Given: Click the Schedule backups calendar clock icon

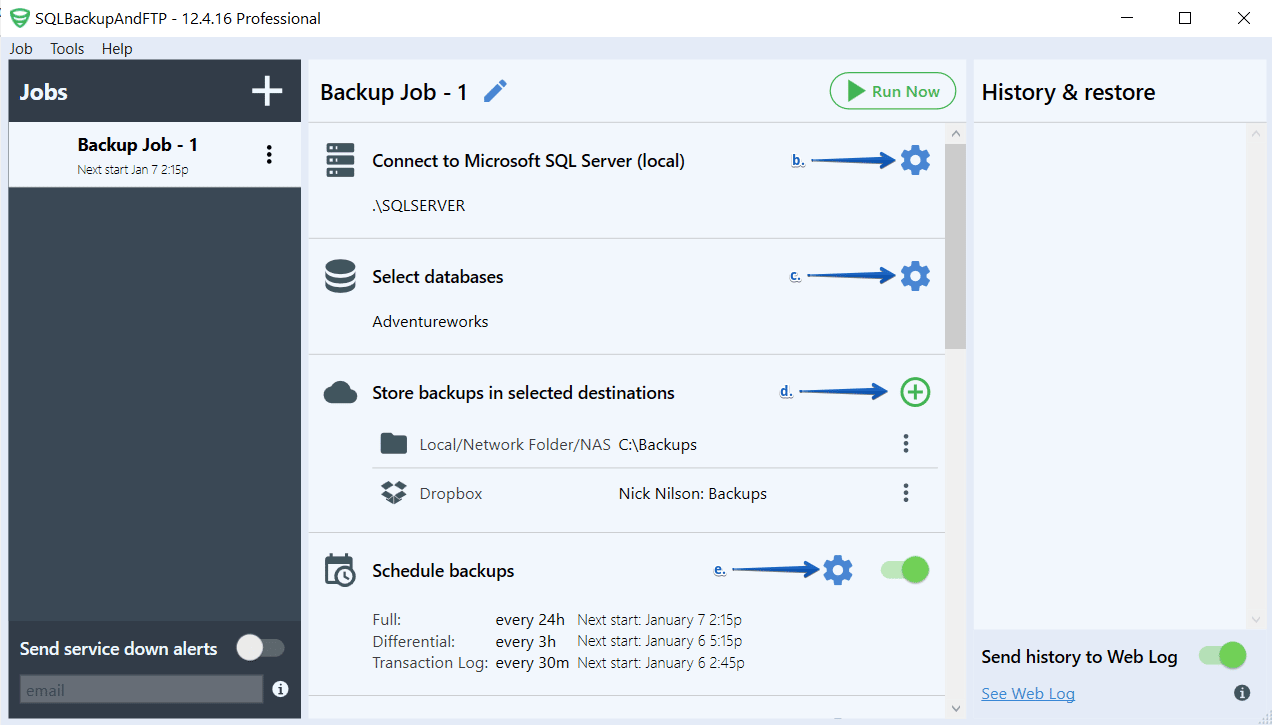Looking at the screenshot, I should click(x=340, y=570).
